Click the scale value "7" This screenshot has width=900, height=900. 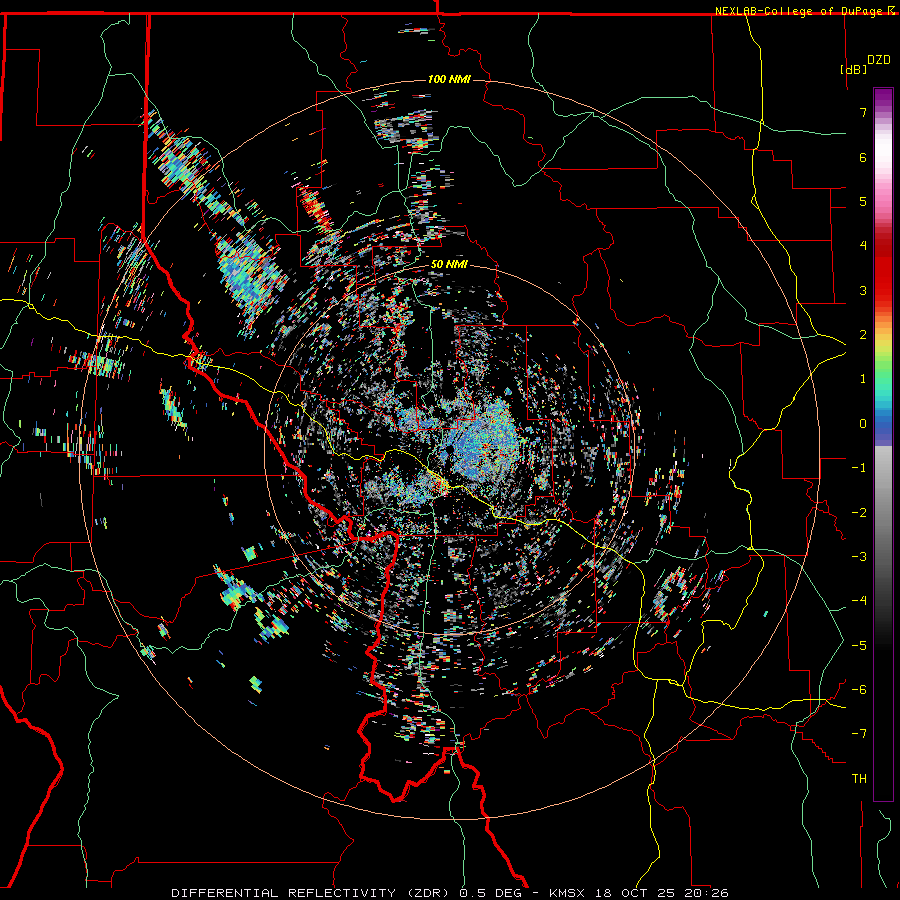click(x=863, y=112)
